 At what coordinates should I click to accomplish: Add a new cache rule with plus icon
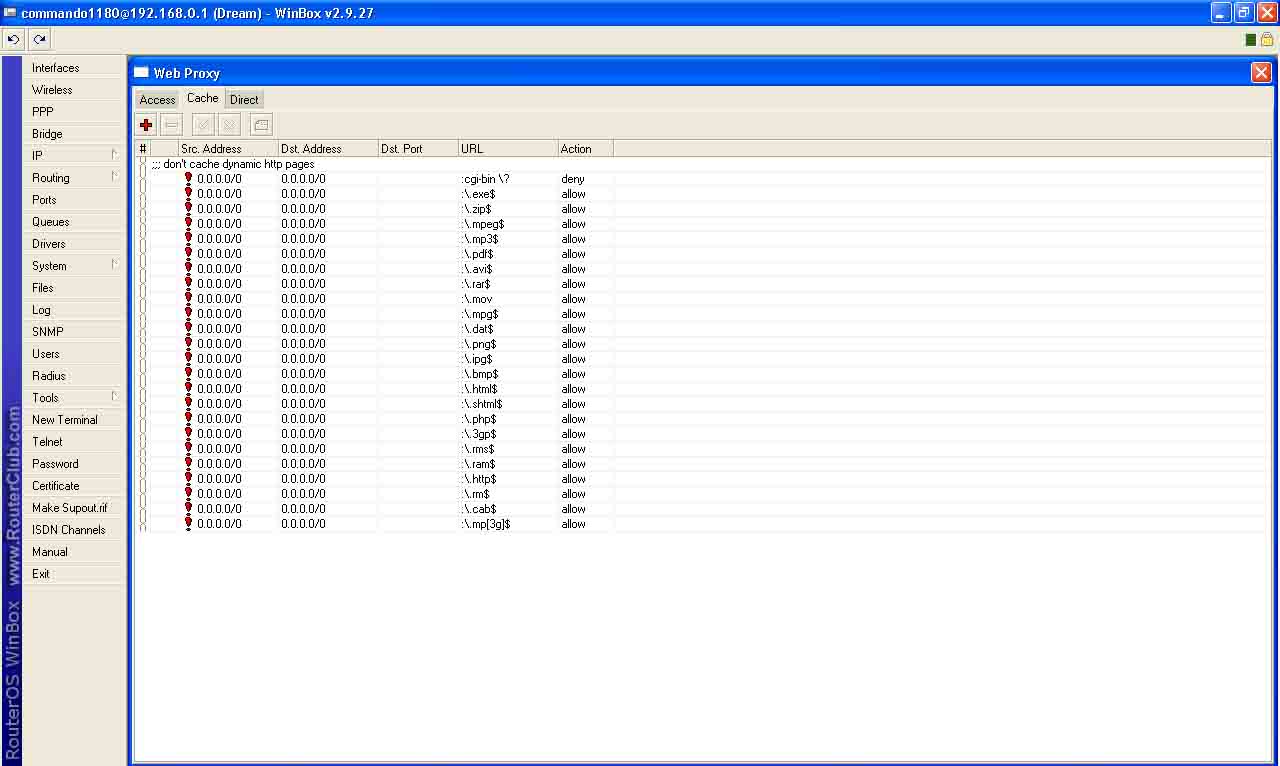(x=146, y=125)
